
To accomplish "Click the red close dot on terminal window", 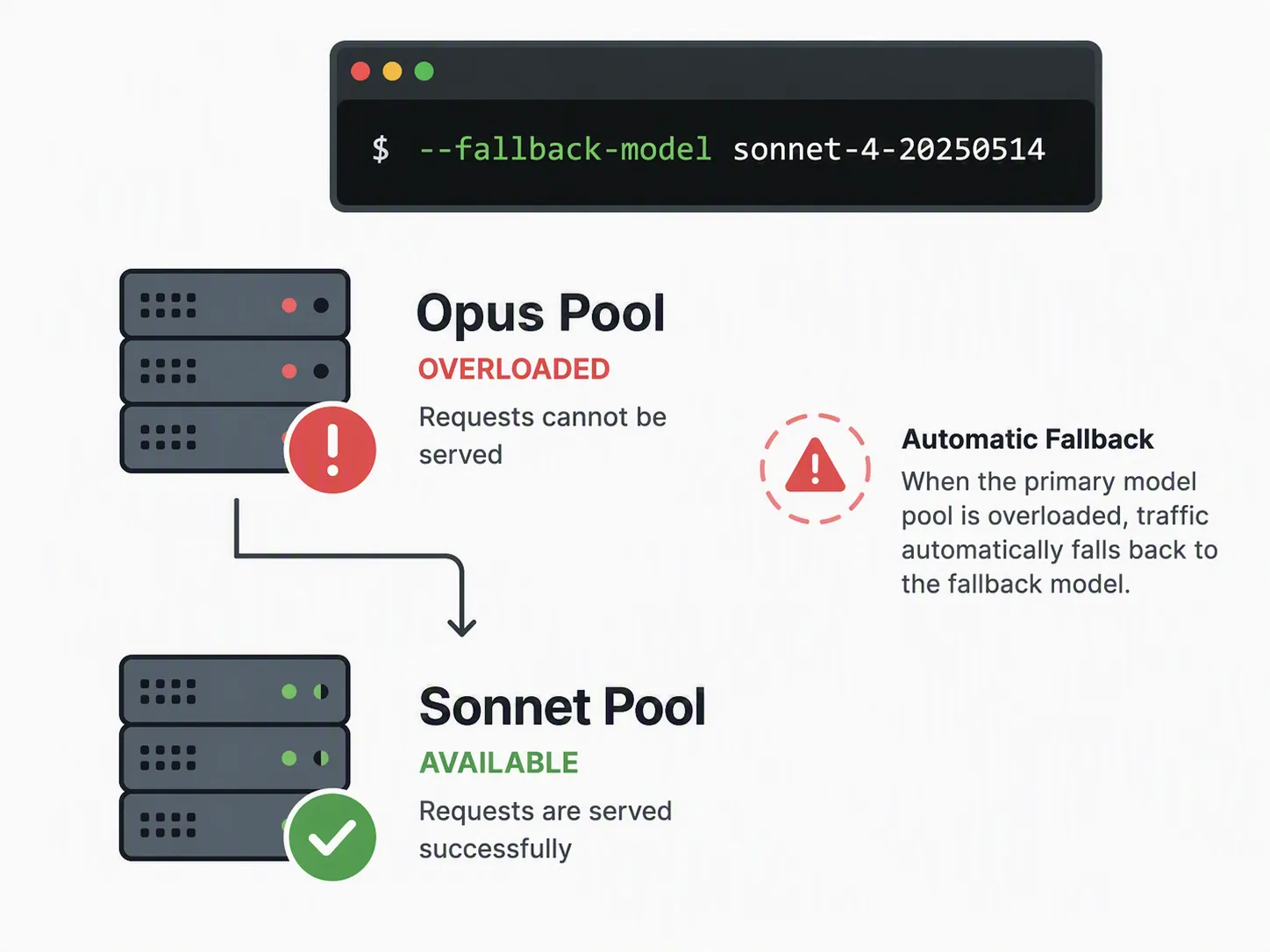I will 360,71.
